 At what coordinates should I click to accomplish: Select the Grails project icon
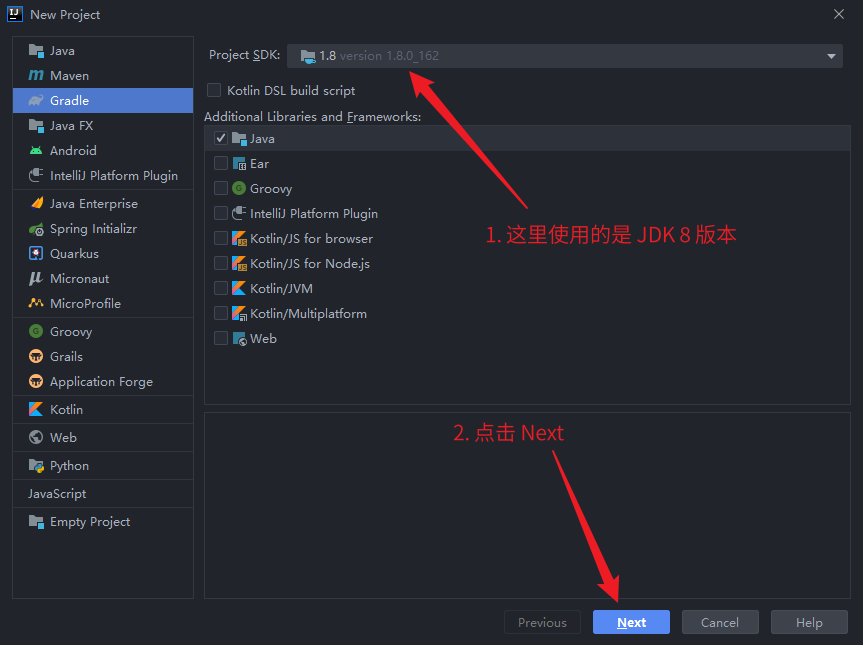click(x=36, y=357)
